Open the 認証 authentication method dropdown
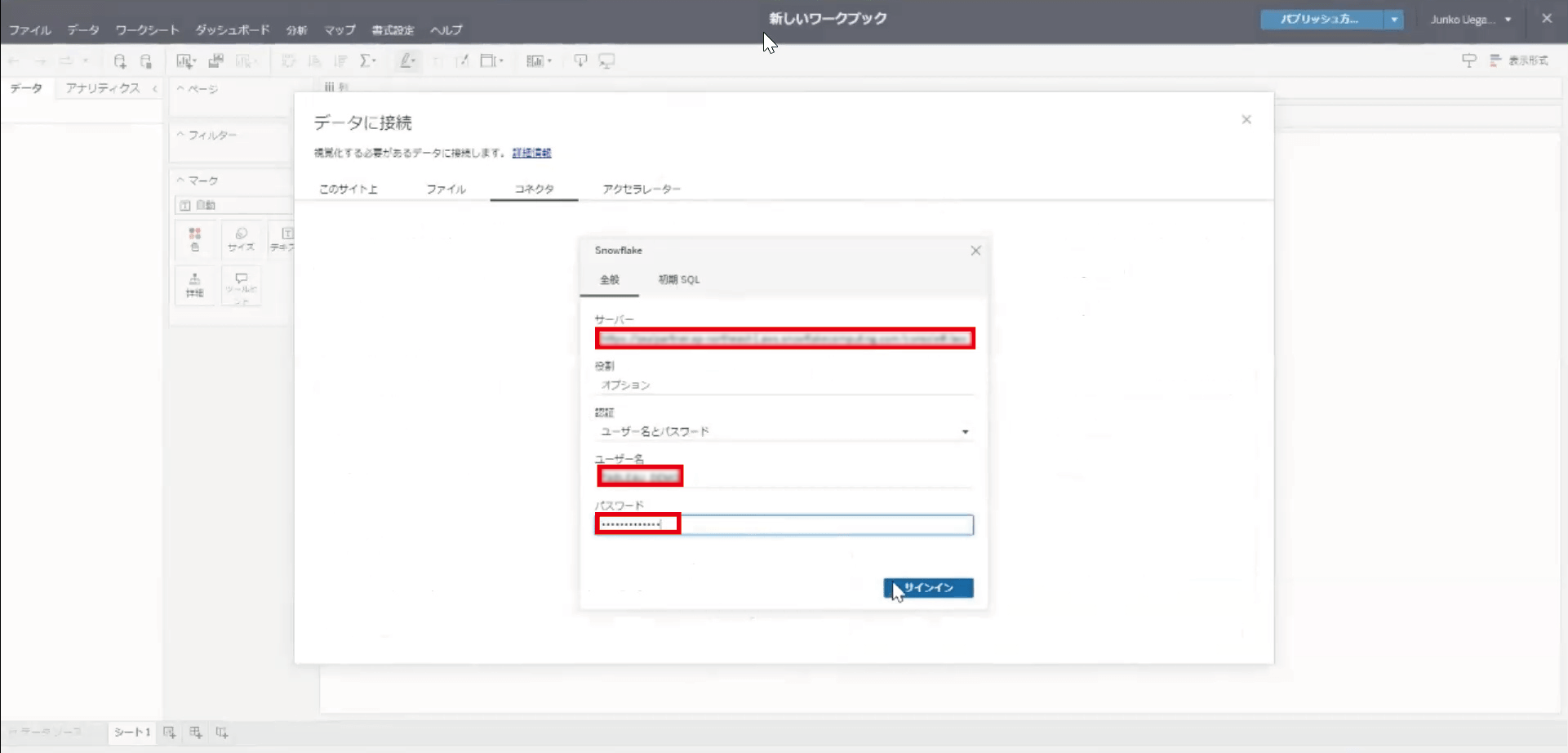 click(x=784, y=431)
